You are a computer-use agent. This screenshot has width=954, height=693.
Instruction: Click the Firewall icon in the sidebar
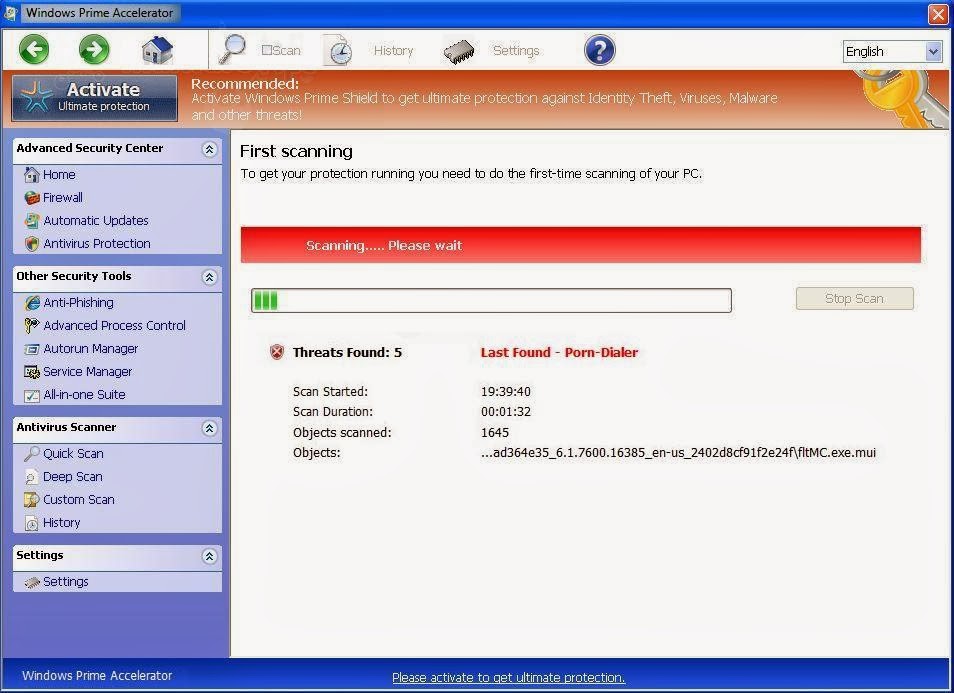pyautogui.click(x=32, y=198)
